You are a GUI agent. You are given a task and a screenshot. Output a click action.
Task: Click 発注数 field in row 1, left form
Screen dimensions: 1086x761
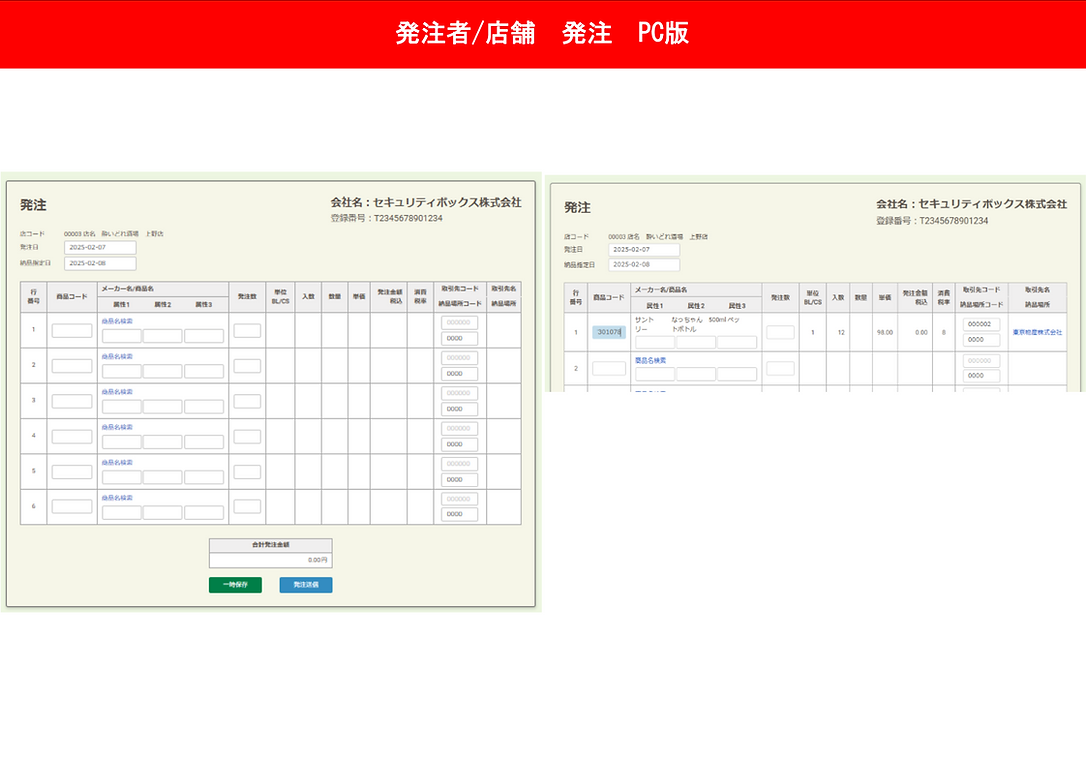click(x=247, y=331)
